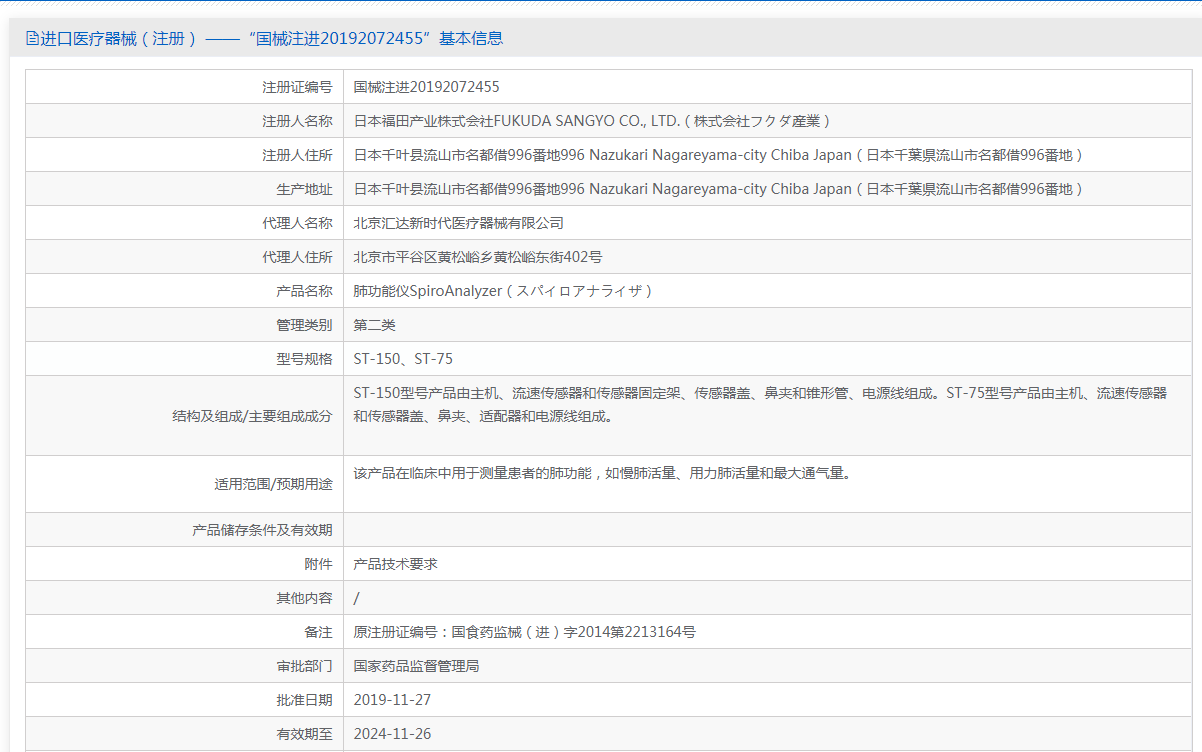Select expiry date 2024-11-26

tap(392, 734)
